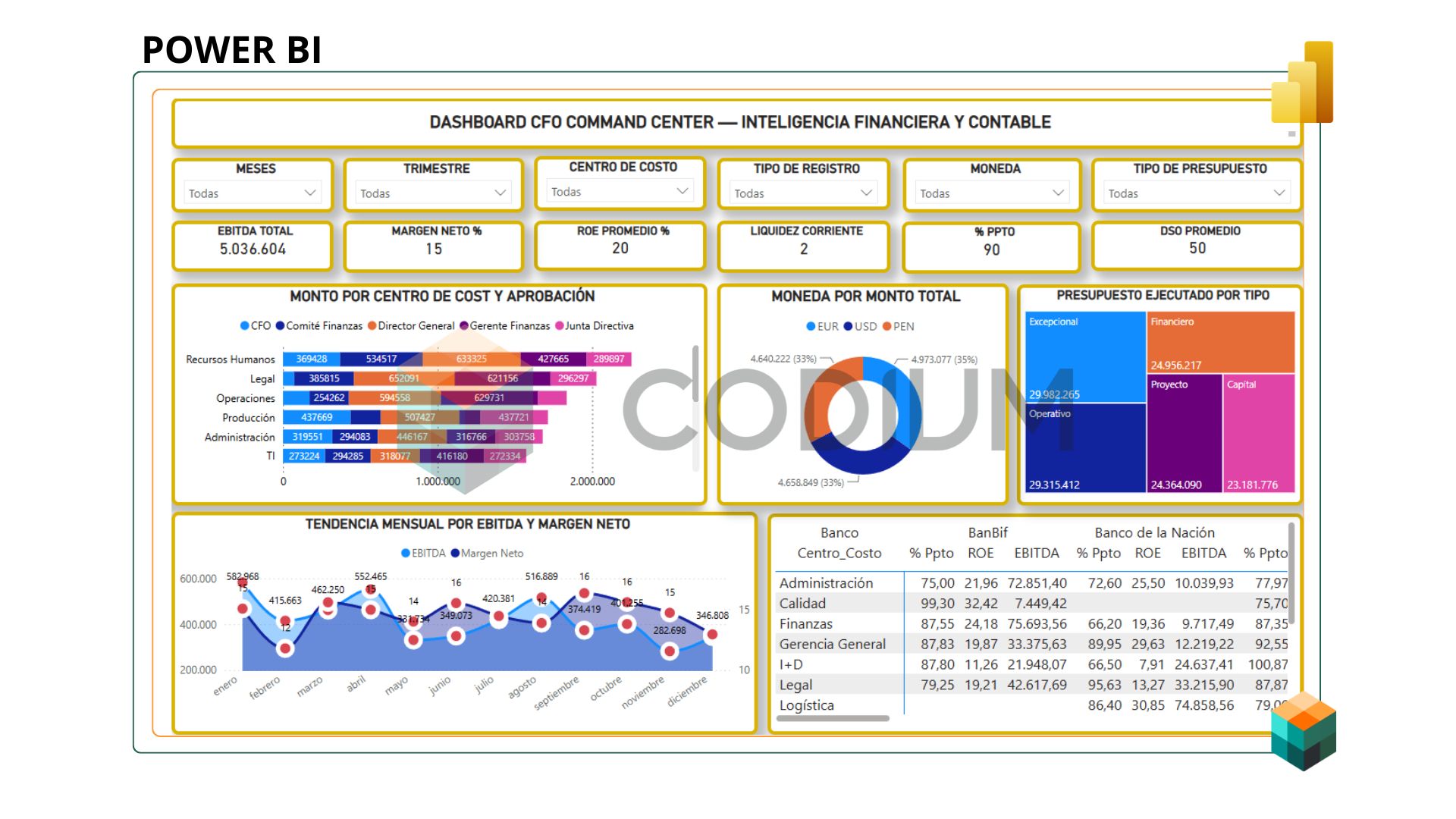Select the Excepcional treemap tile

[x=1085, y=357]
